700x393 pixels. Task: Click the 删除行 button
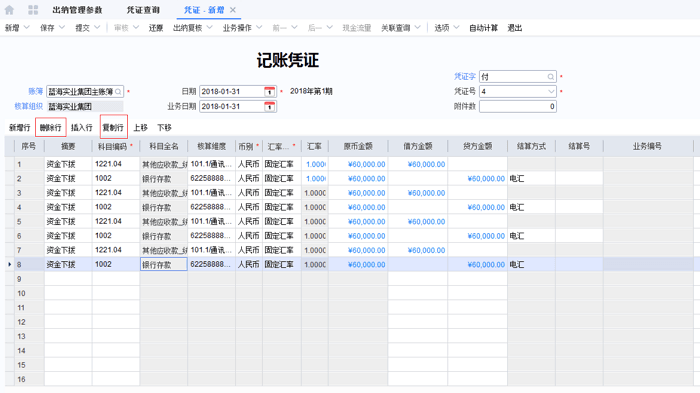[50, 128]
